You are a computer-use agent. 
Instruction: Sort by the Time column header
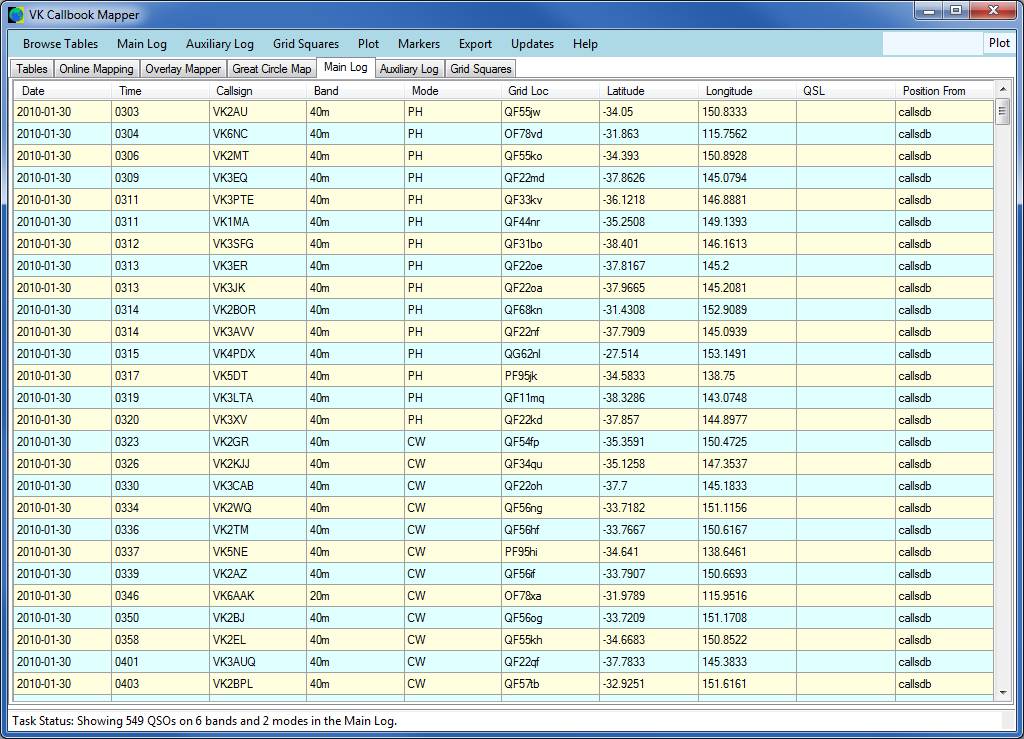tap(161, 91)
